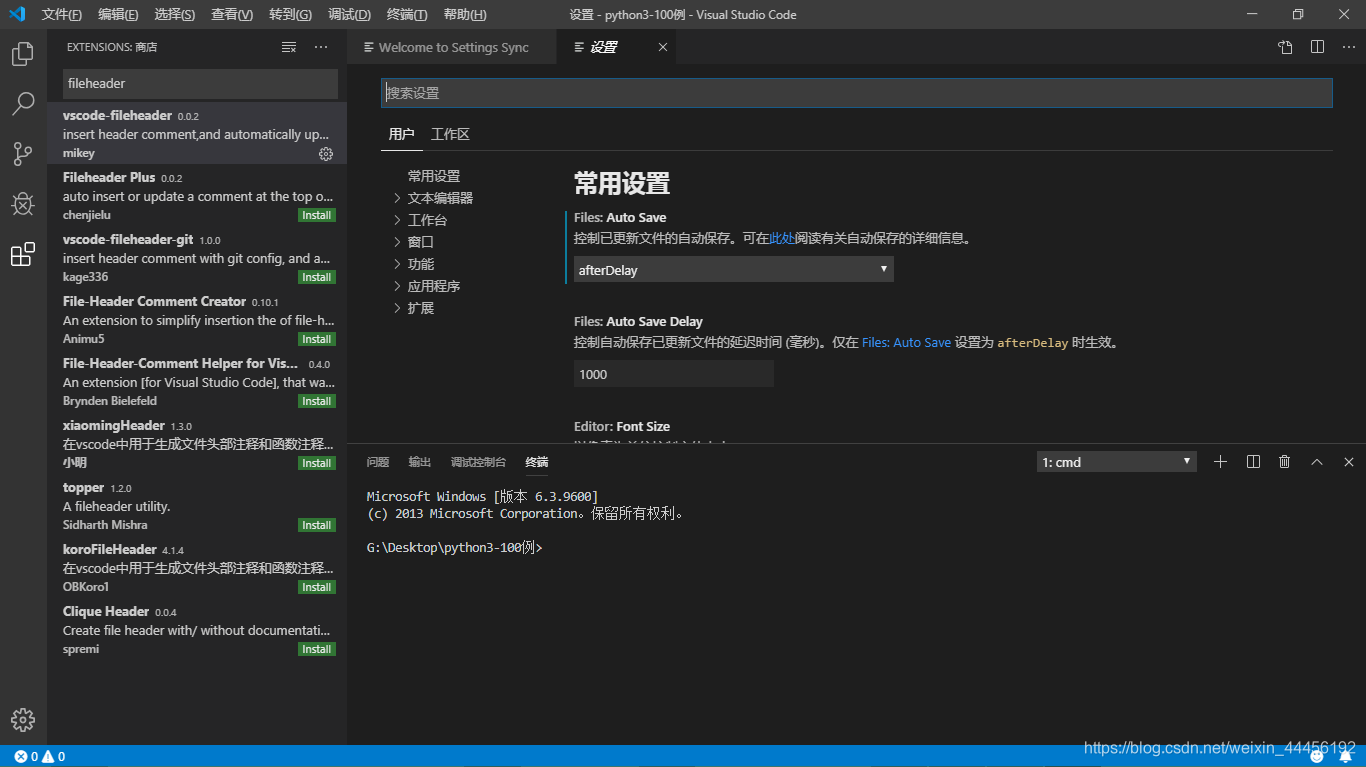This screenshot has height=767, width=1366.
Task: Switch to the 调试控制台 panel tab
Action: [x=478, y=462]
